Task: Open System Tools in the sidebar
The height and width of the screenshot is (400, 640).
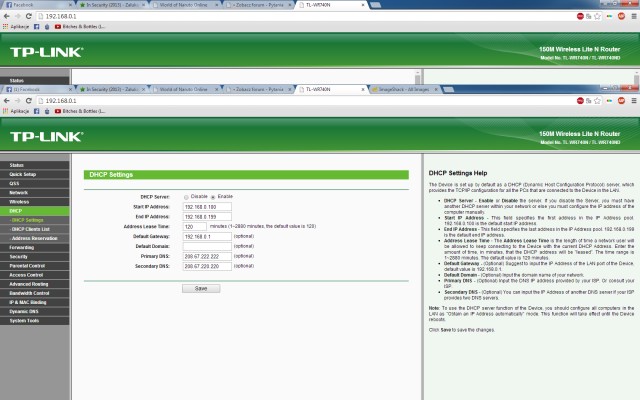Action: click(35, 321)
